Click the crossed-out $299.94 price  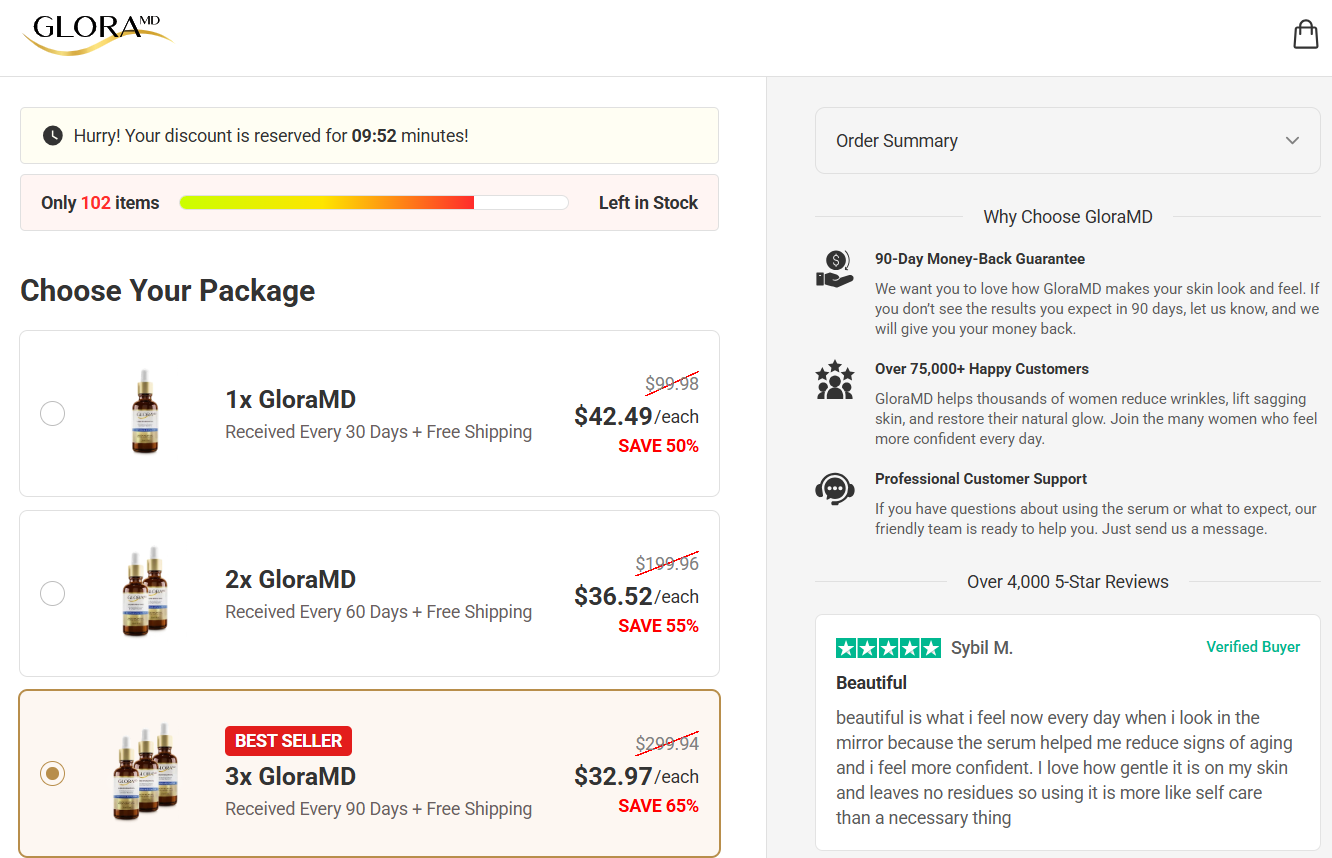667,743
